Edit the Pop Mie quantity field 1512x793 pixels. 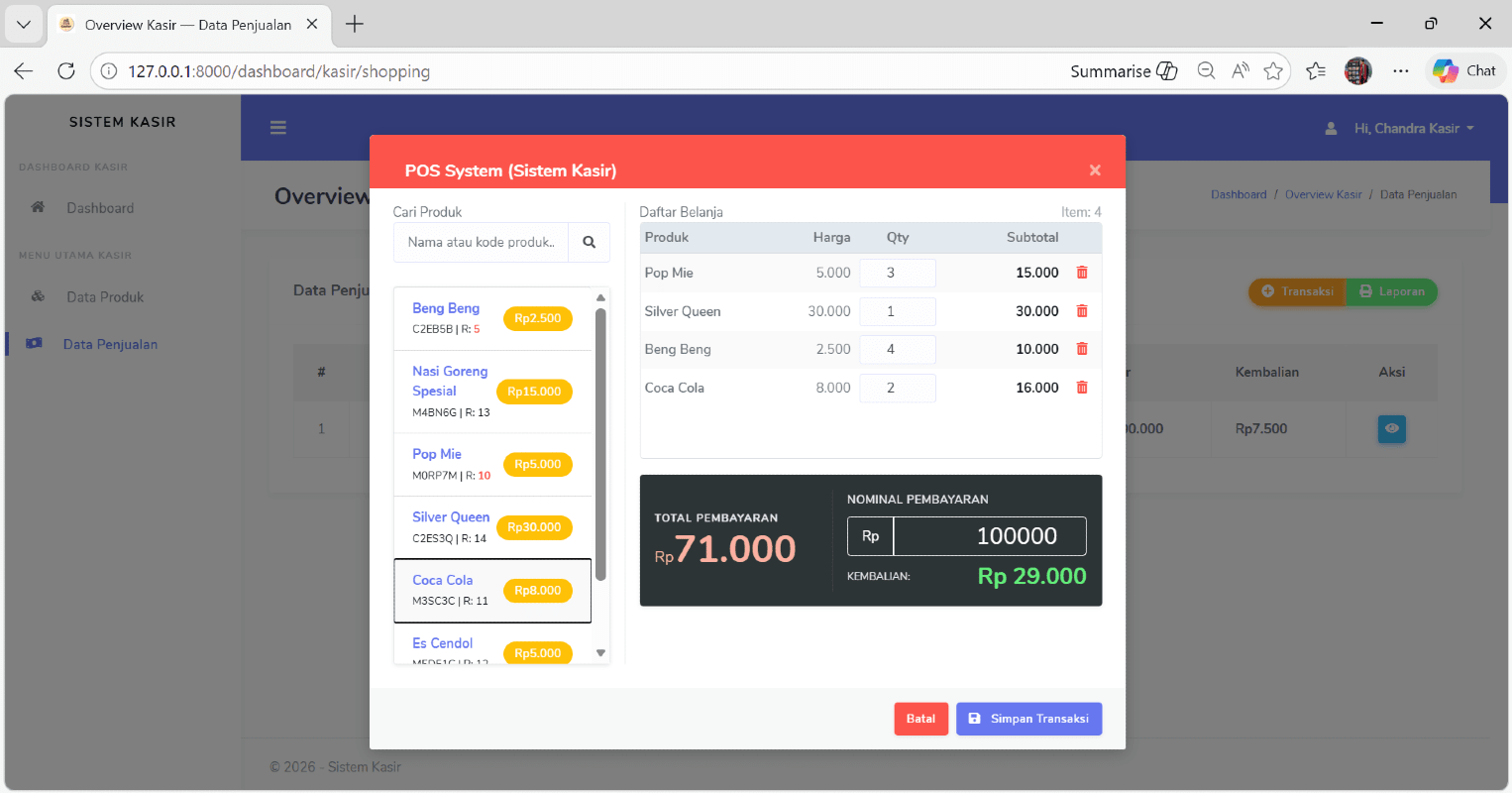(898, 273)
